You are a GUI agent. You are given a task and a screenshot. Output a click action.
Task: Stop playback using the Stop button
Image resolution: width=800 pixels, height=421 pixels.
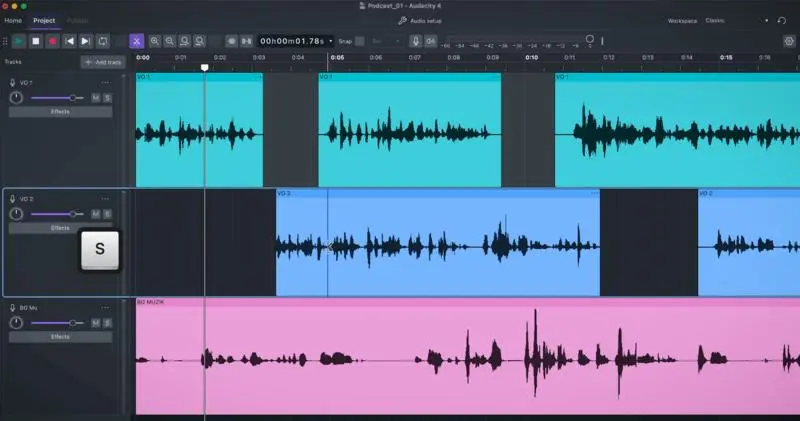[36, 41]
